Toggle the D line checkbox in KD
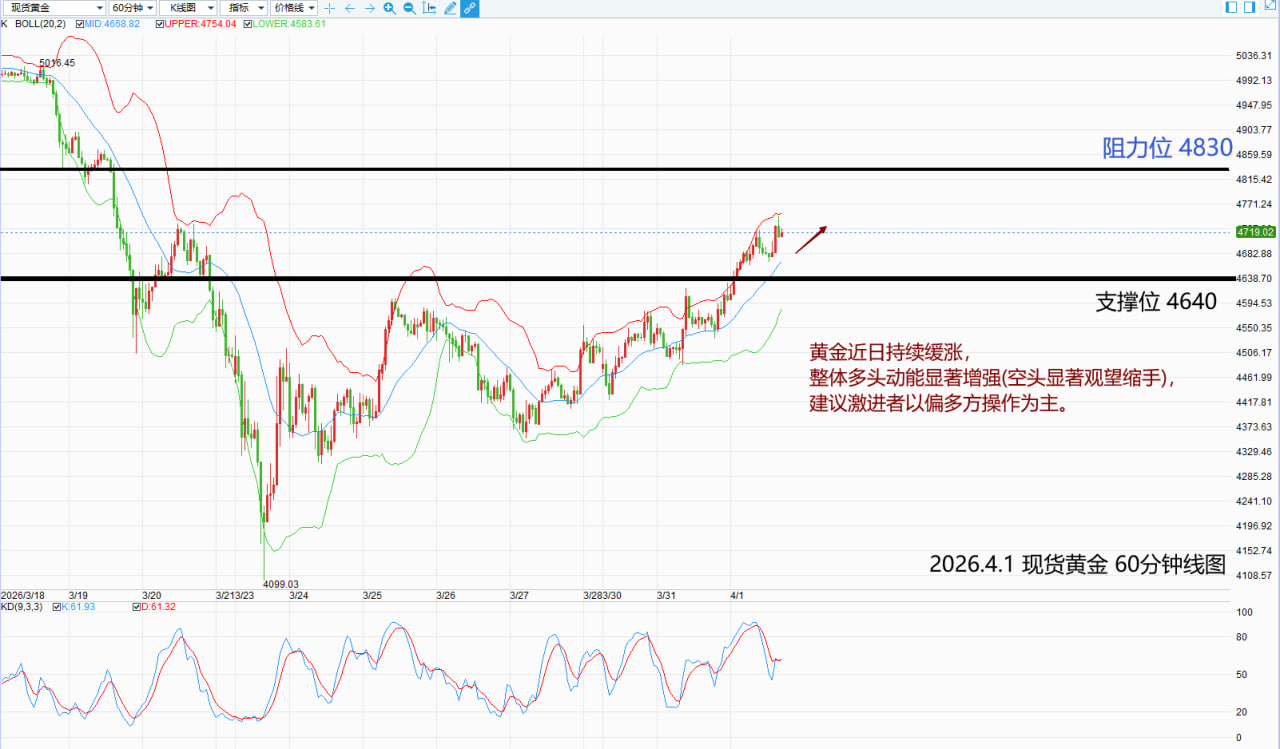This screenshot has height=749, width=1280. tap(139, 607)
